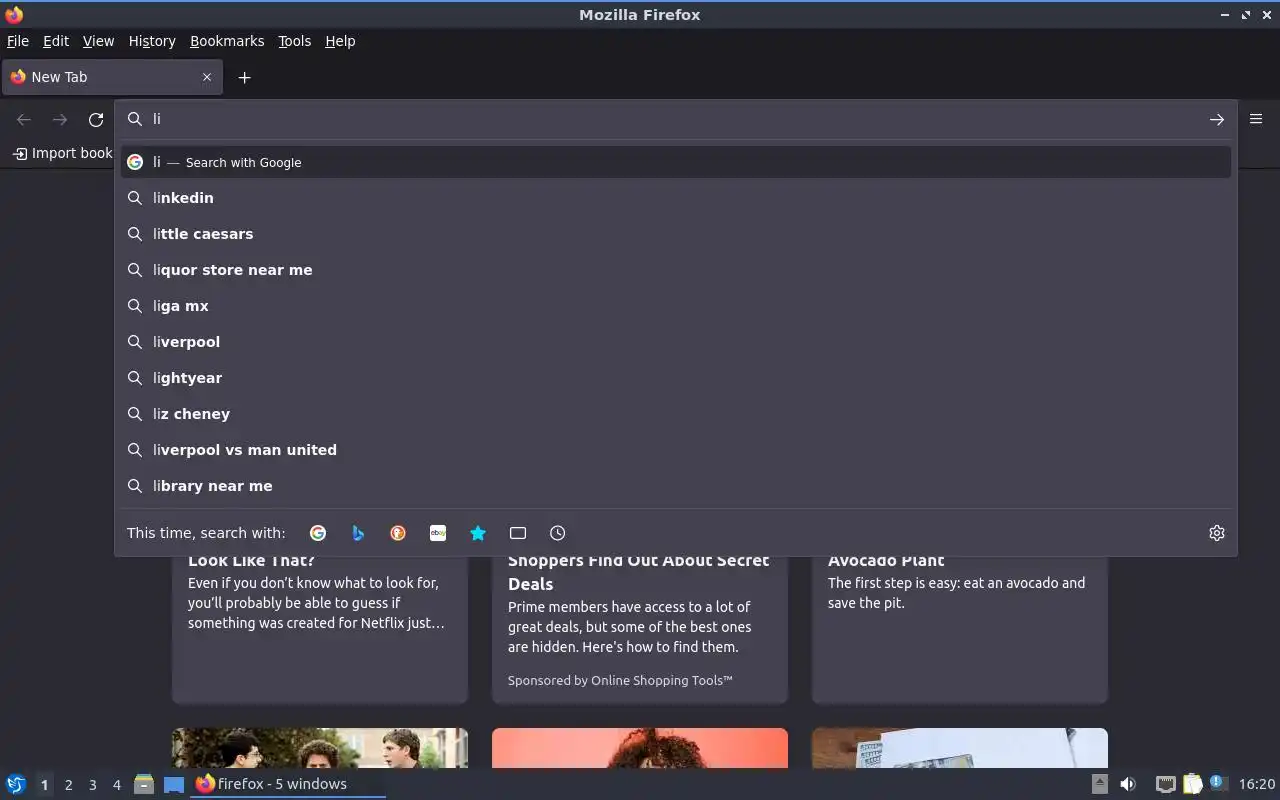
Task: Choose eBay one-off search engine
Action: 438,533
